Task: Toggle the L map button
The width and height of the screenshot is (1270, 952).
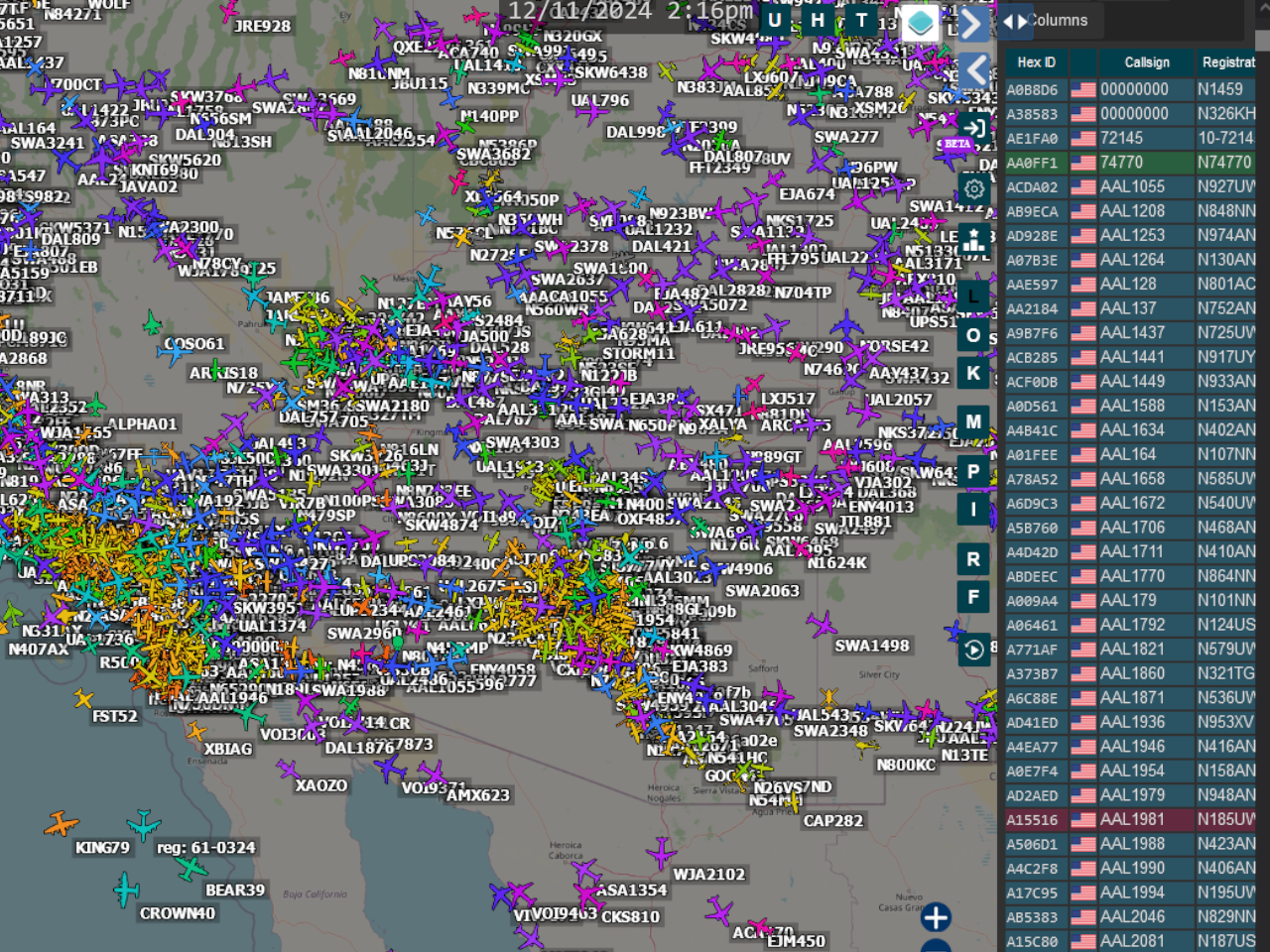Action: pyautogui.click(x=973, y=296)
